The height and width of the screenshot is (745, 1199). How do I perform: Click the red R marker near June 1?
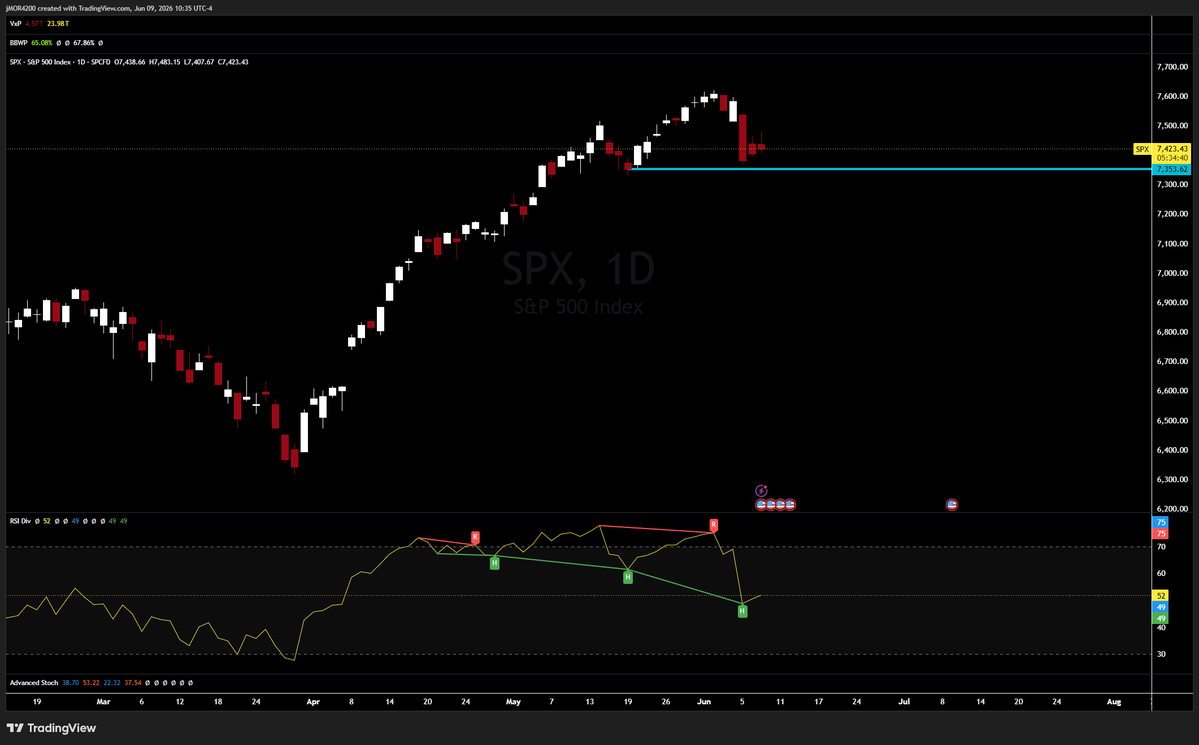pos(713,525)
